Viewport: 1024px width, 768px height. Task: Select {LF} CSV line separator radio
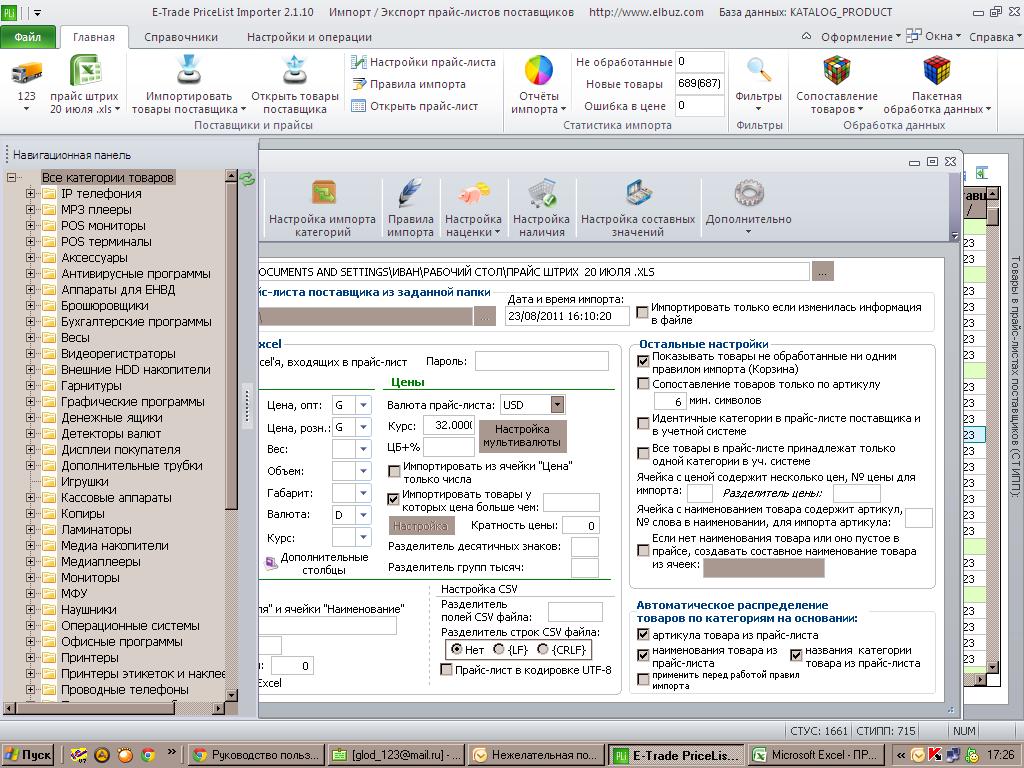coord(499,649)
